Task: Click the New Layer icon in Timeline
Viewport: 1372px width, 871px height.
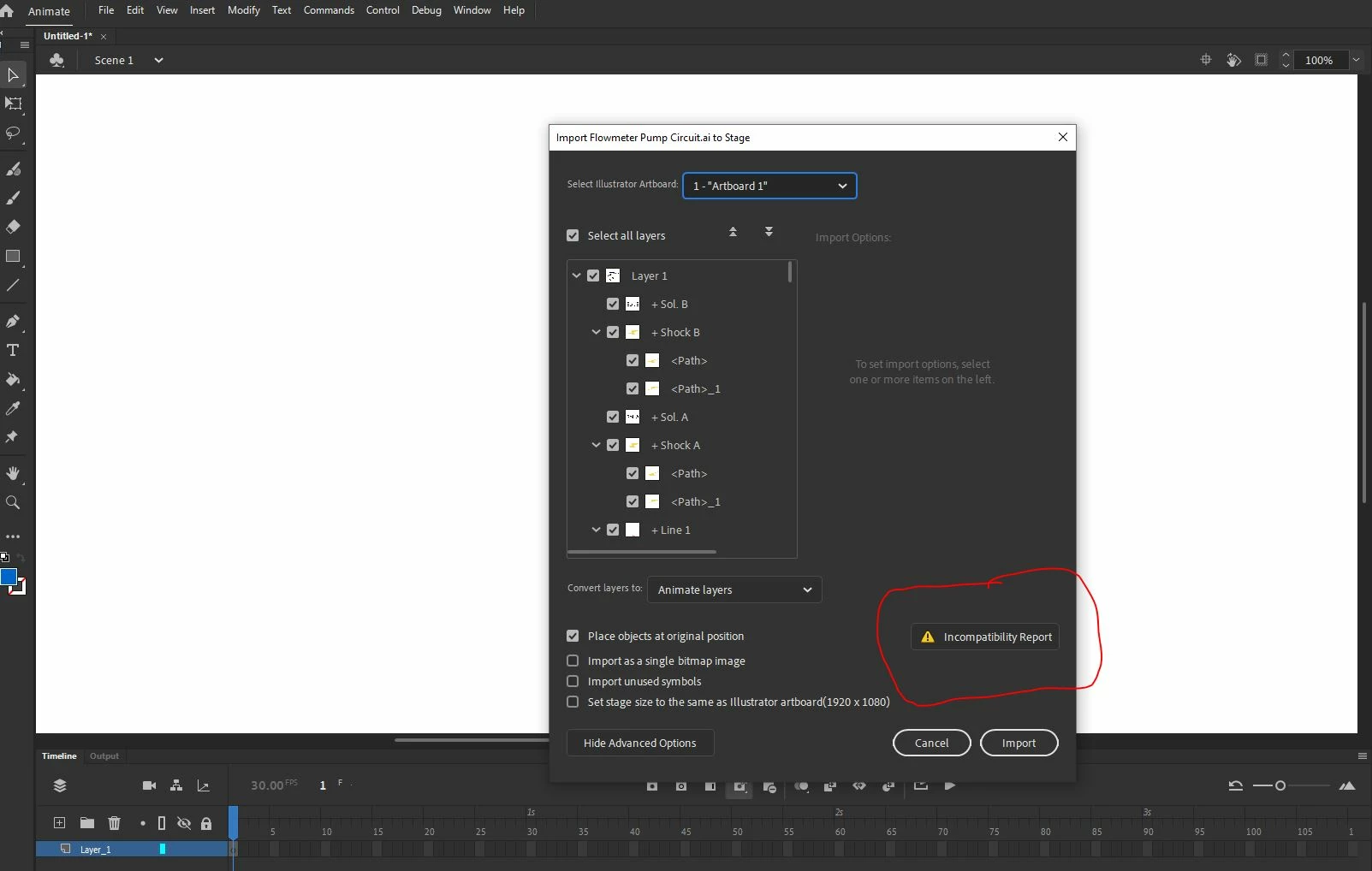Action: (x=59, y=823)
